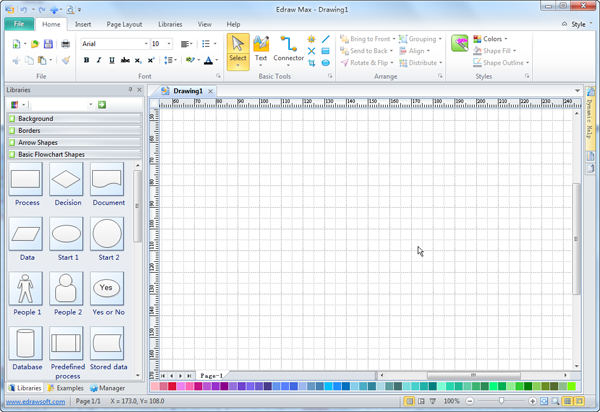Expand the Colors theme dropdown
The height and width of the screenshot is (412, 600).
point(493,39)
